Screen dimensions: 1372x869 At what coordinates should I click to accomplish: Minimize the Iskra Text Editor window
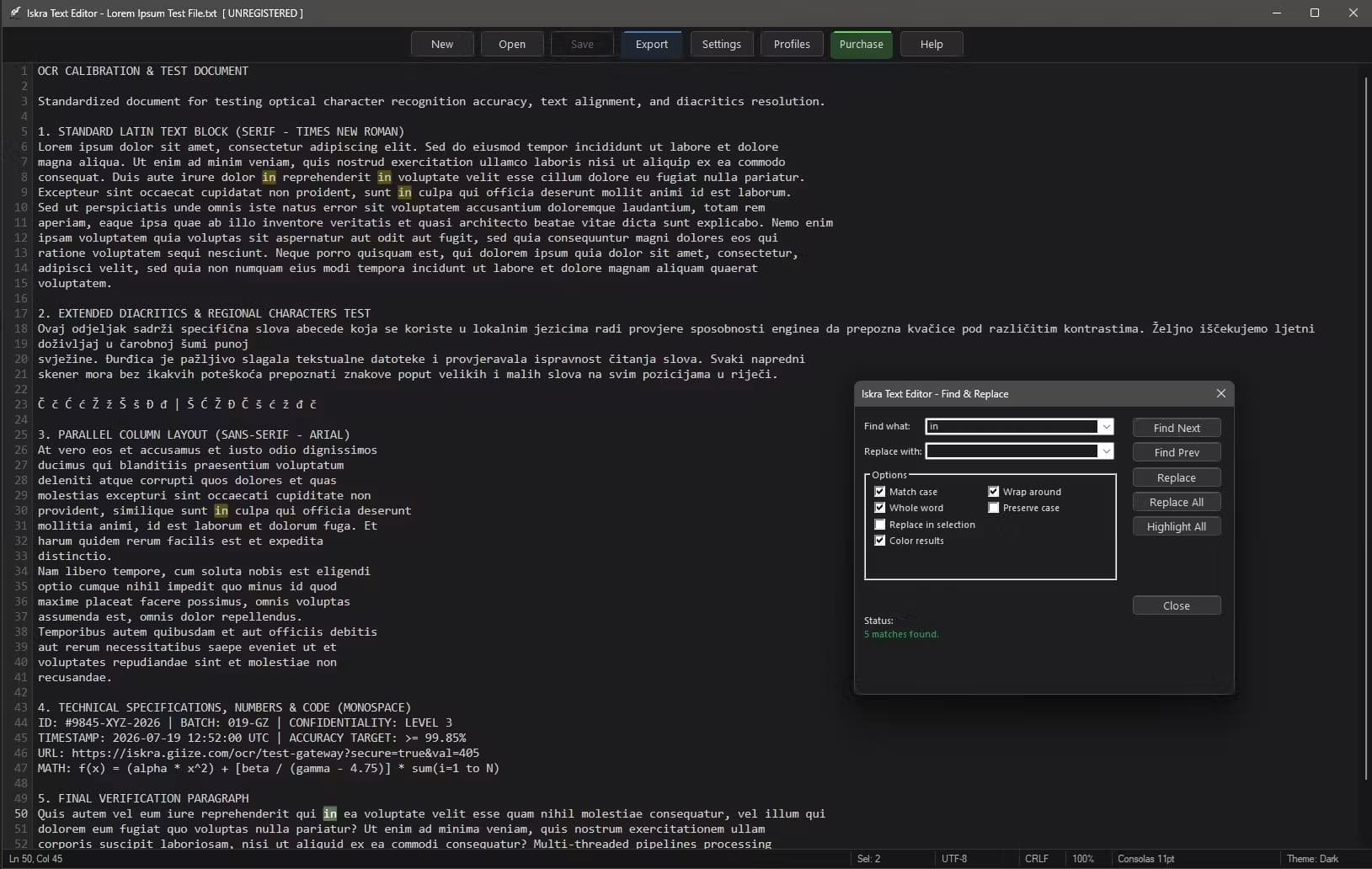pyautogui.click(x=1277, y=13)
